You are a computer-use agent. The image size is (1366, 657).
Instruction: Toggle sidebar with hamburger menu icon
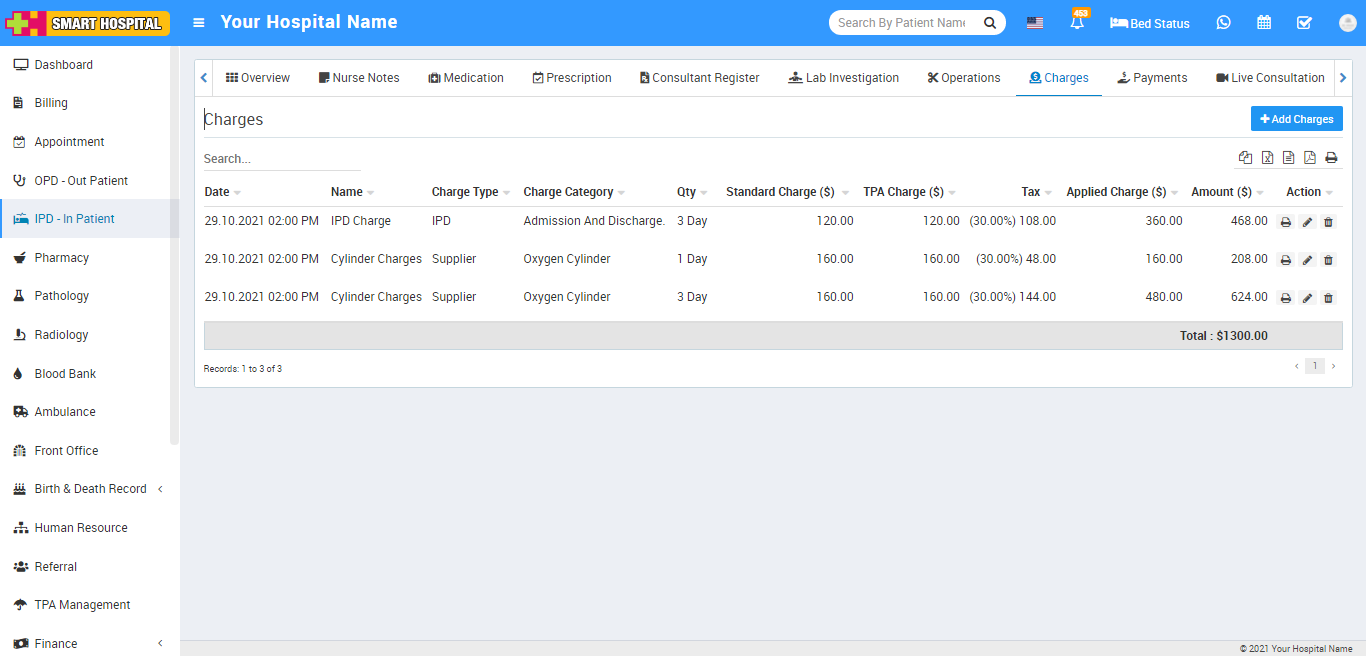199,23
